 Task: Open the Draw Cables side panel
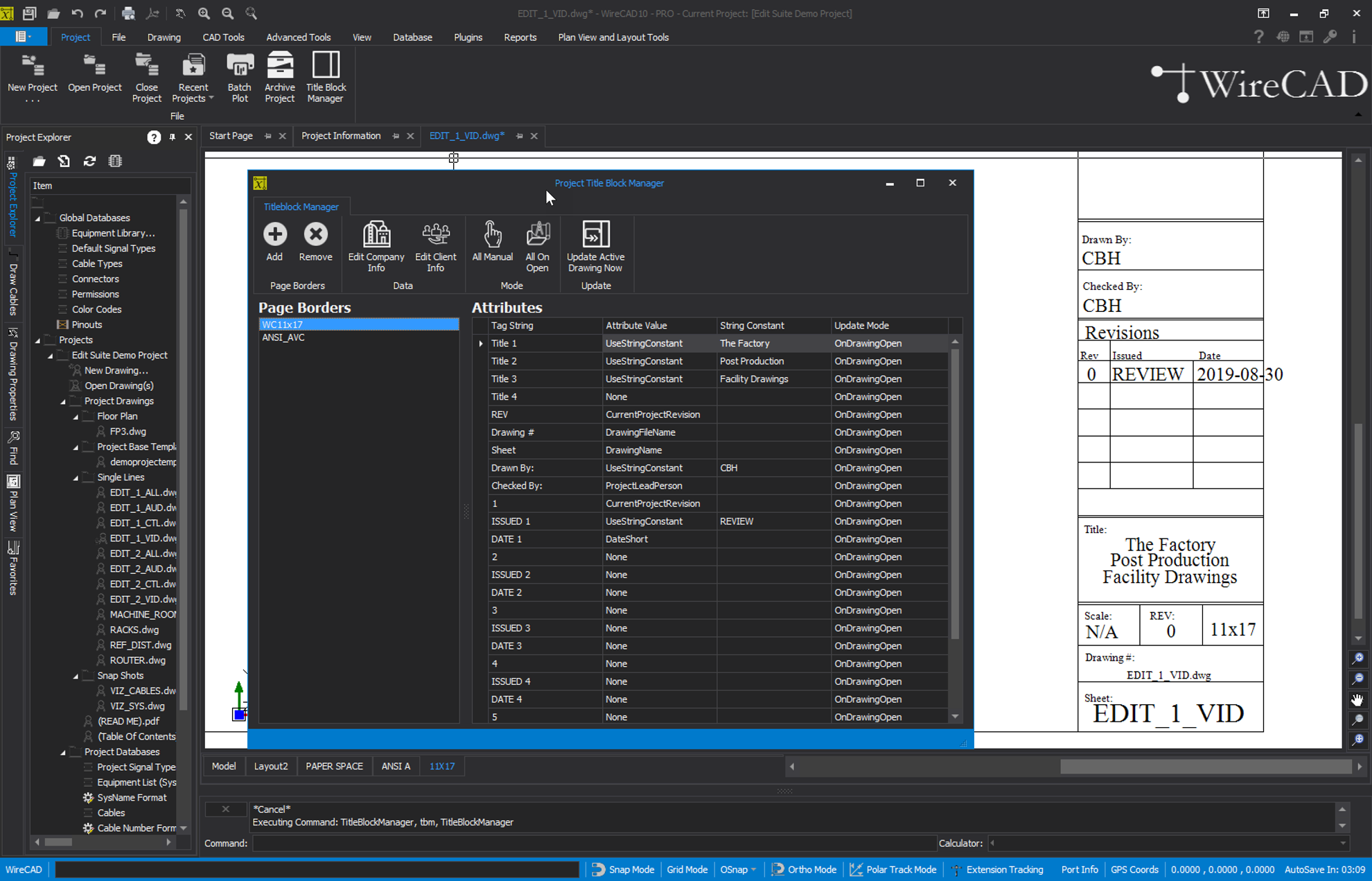pos(12,285)
